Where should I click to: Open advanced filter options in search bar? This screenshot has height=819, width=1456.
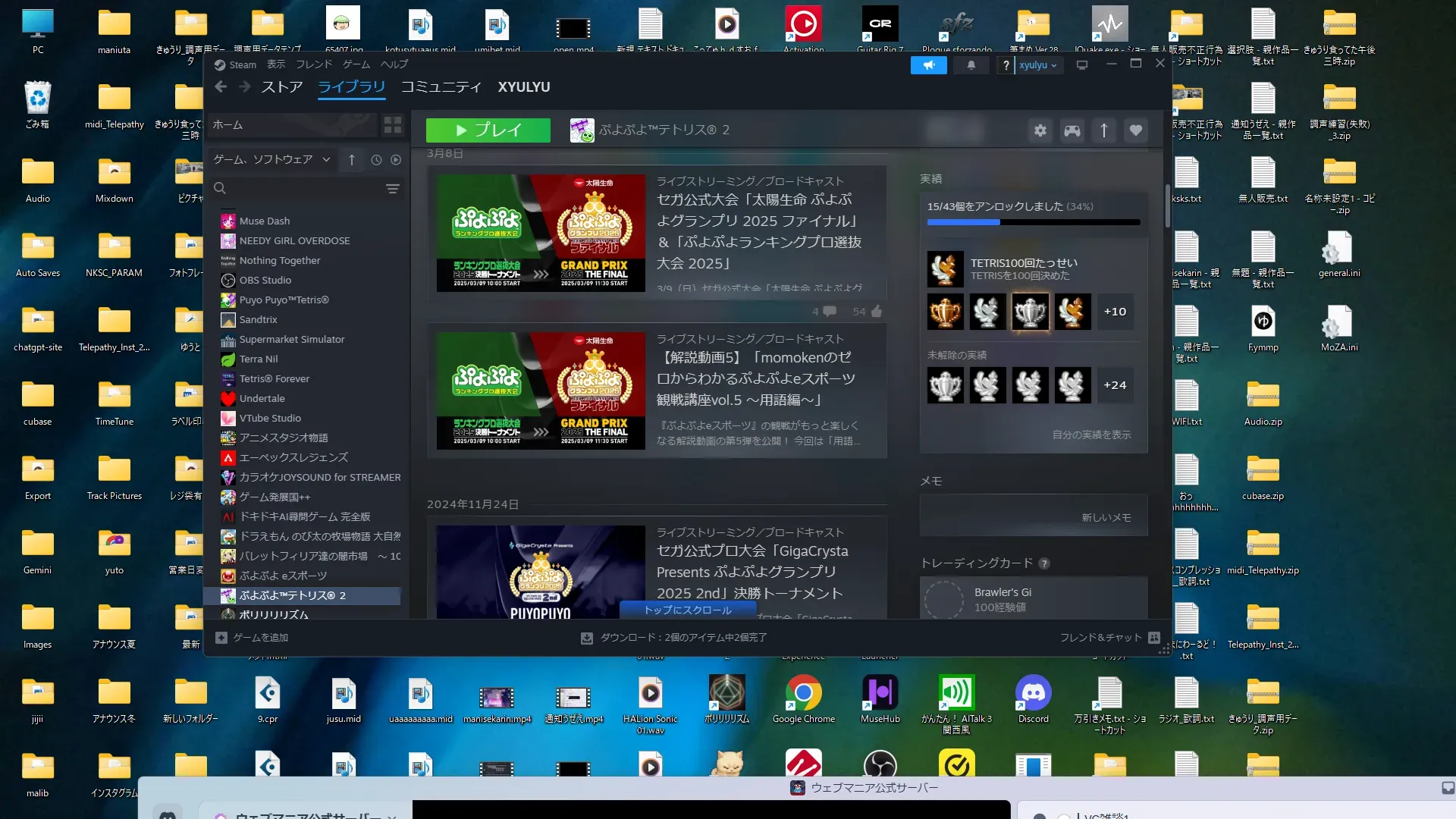coord(392,189)
